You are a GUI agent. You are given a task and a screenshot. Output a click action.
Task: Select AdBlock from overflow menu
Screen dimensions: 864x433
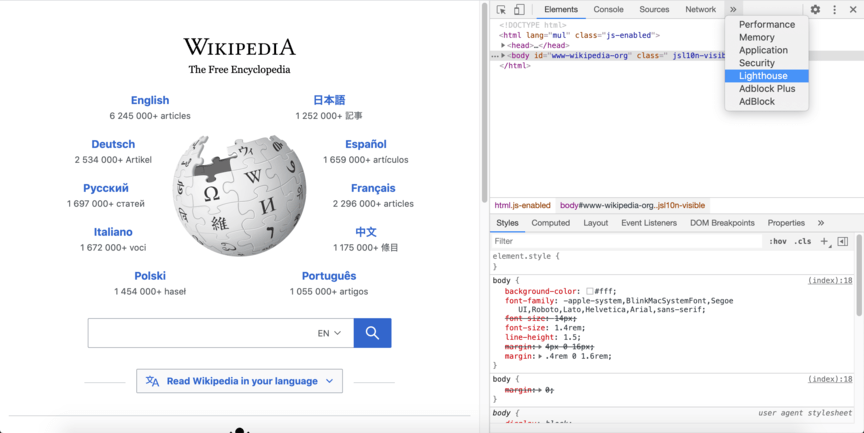[766, 101]
